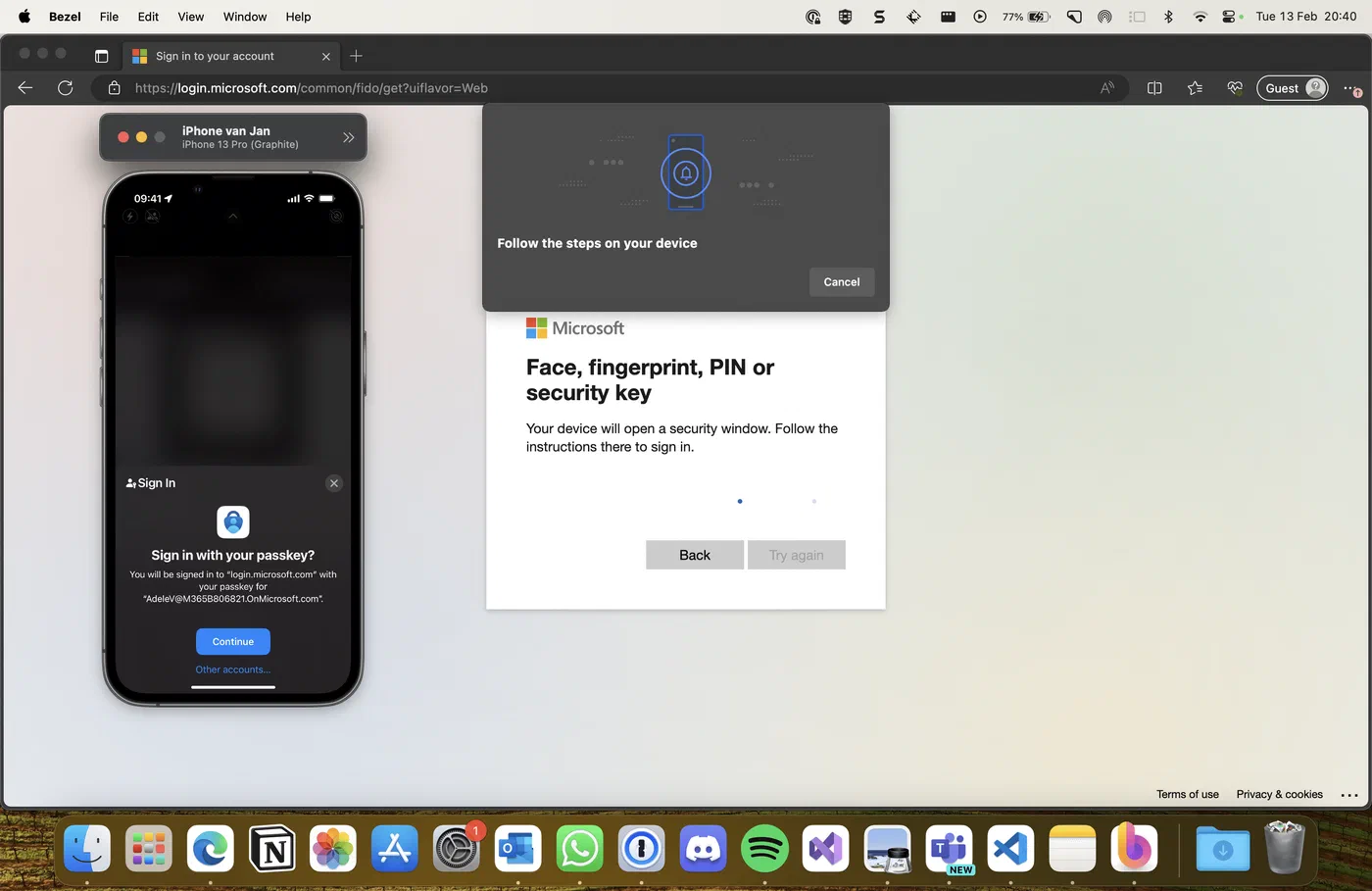Tap Continue on the iPhone passkey prompt

pos(233,642)
